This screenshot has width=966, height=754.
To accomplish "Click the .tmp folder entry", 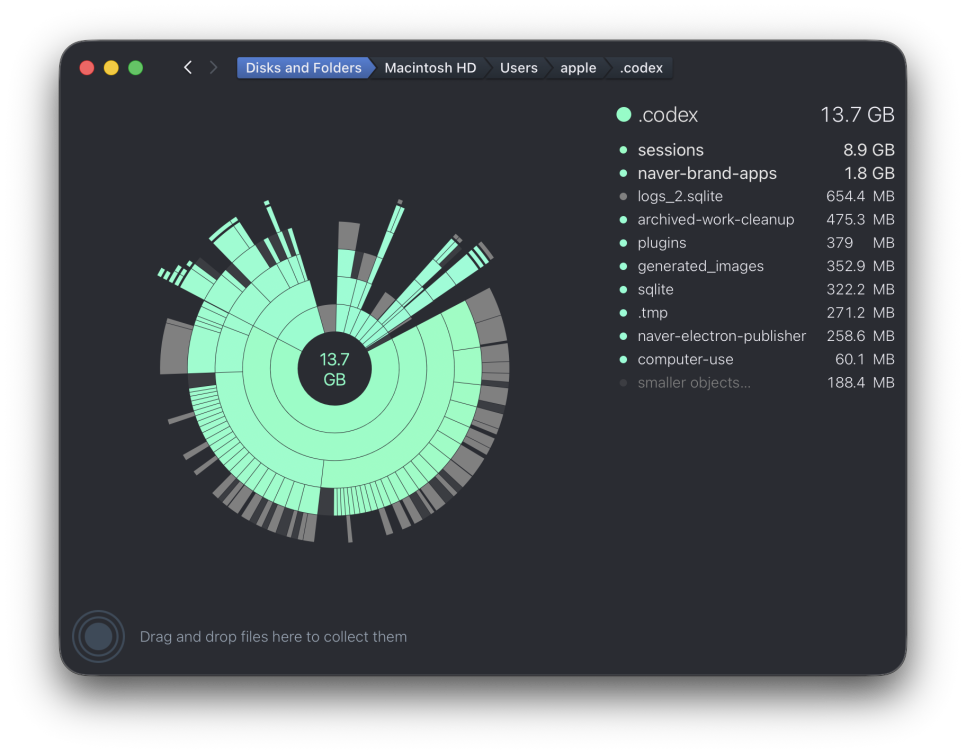I will (x=755, y=313).
